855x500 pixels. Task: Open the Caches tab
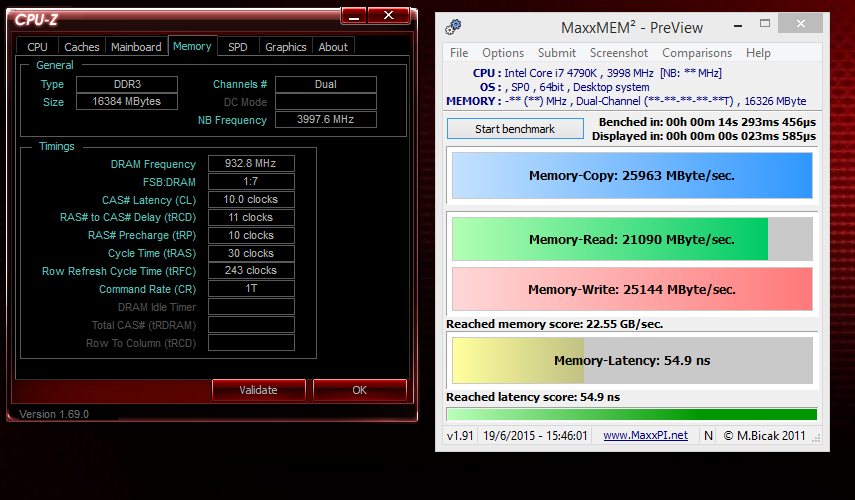(82, 47)
